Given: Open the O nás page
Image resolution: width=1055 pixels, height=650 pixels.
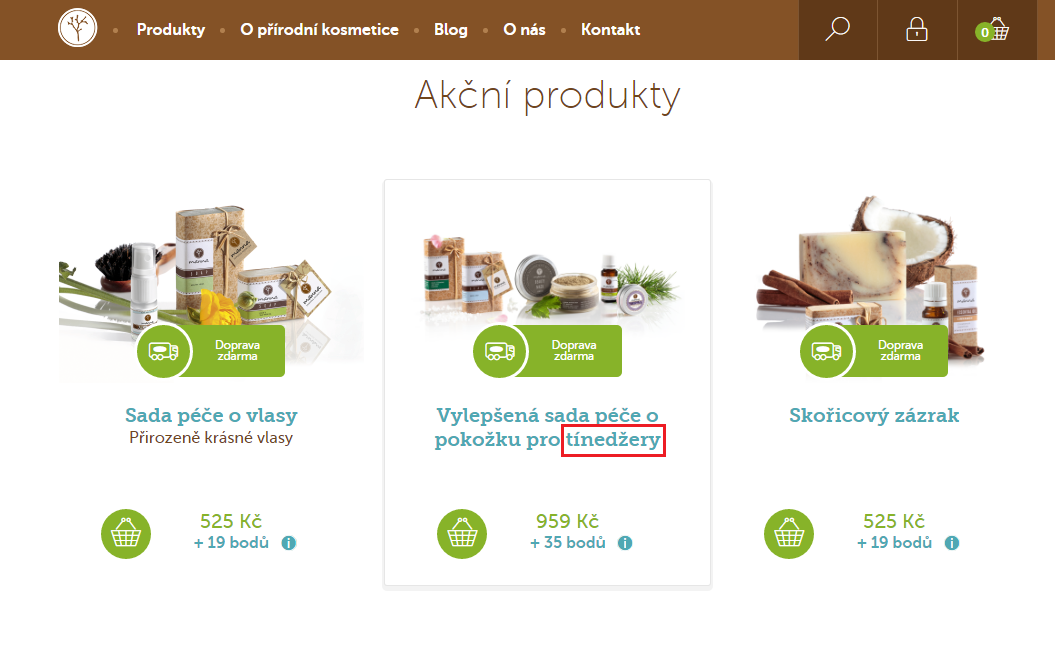Looking at the screenshot, I should pos(524,30).
